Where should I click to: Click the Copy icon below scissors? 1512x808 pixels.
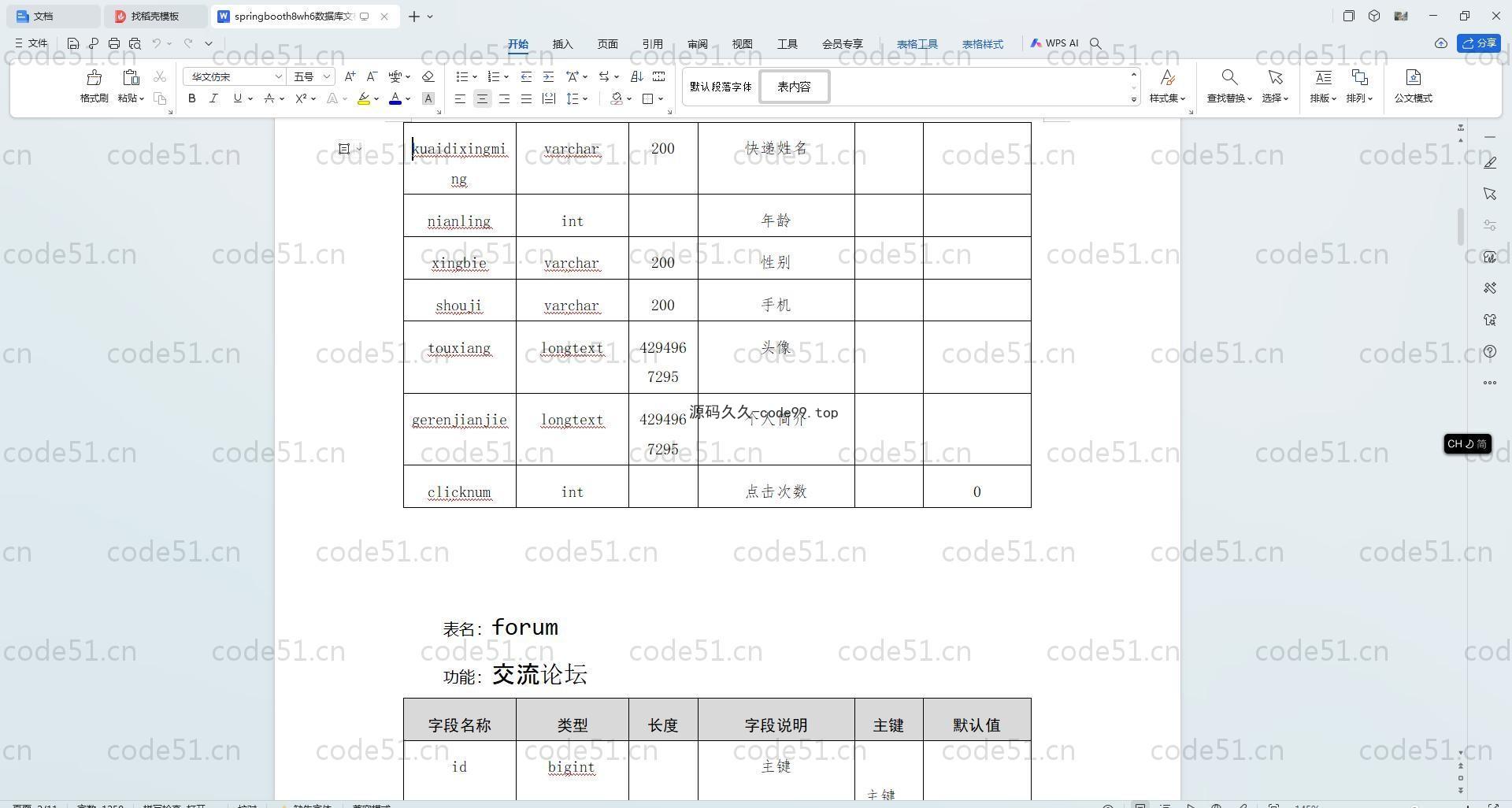click(x=160, y=98)
